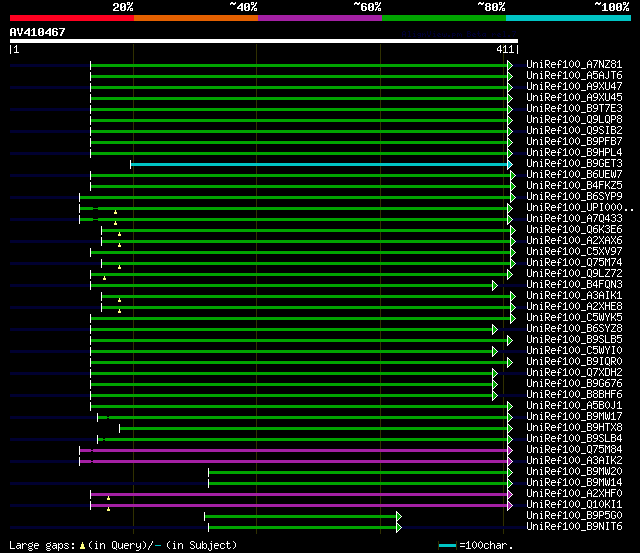Select the UniRef100_B9PFB7 label
Viewport: 640px width, 553px height.
(x=574, y=142)
